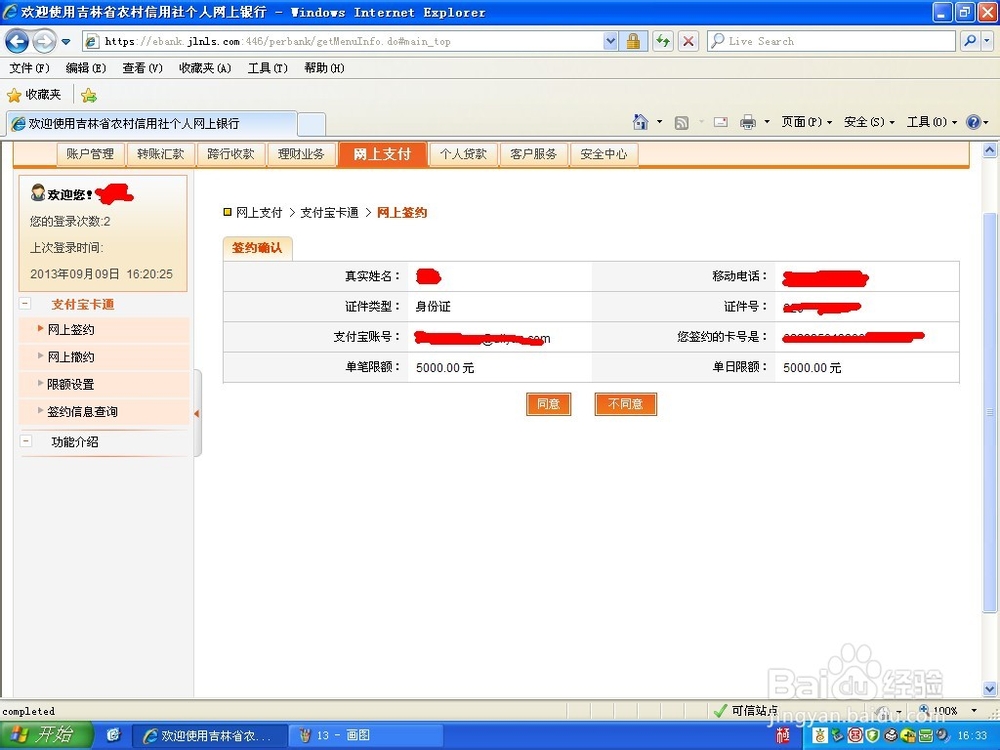Screen dimensions: 1000x750
Task: Open the 工具(T) menu
Action: point(267,68)
